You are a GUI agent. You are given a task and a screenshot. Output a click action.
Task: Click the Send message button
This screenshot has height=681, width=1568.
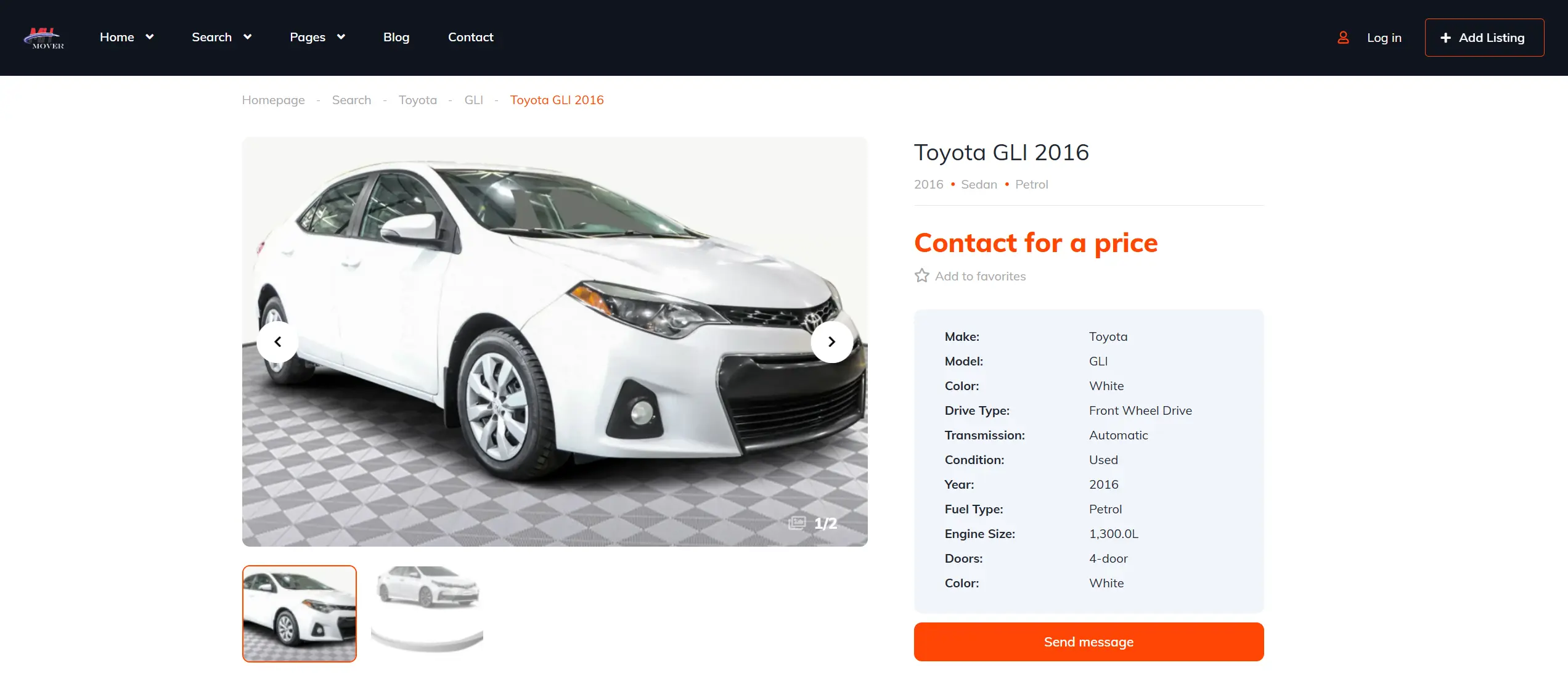pyautogui.click(x=1088, y=642)
